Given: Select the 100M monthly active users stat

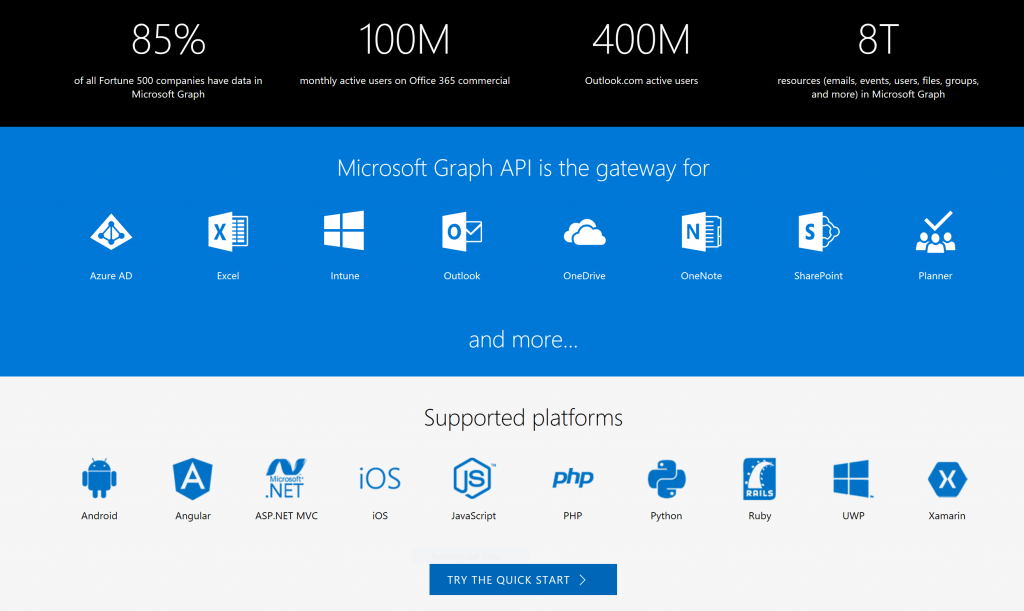Looking at the screenshot, I should 404,40.
